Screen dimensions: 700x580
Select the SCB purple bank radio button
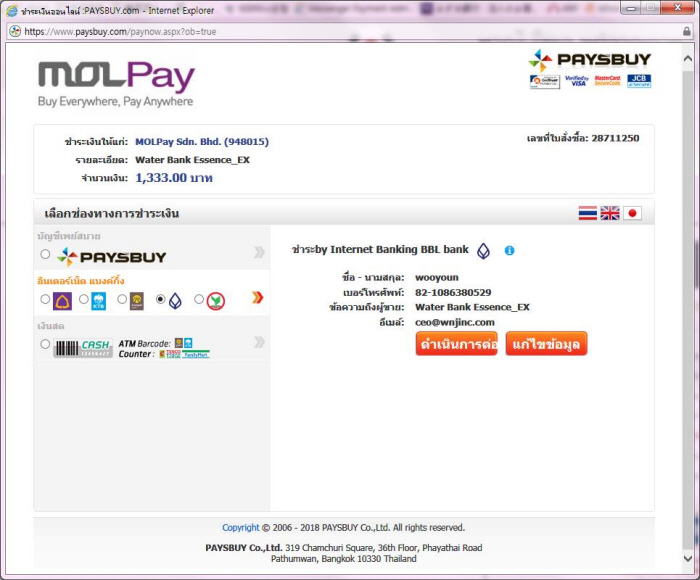(x=45, y=299)
